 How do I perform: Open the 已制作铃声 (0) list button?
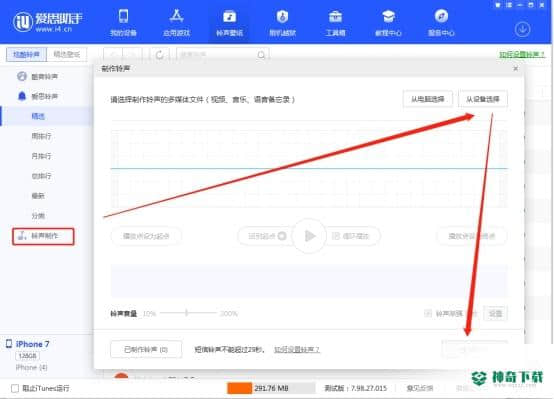(146, 350)
